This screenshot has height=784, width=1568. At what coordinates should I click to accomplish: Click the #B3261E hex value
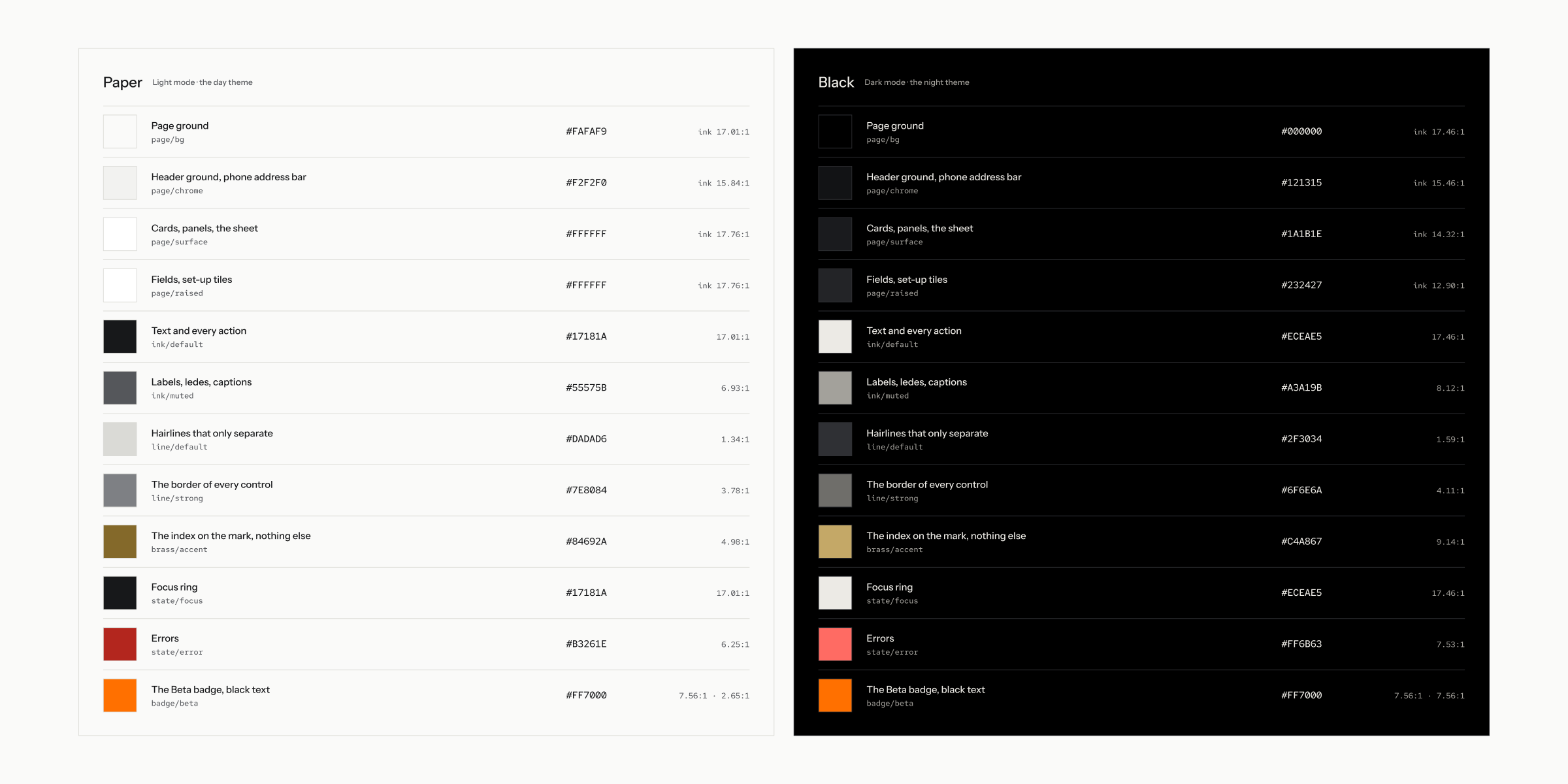[586, 644]
